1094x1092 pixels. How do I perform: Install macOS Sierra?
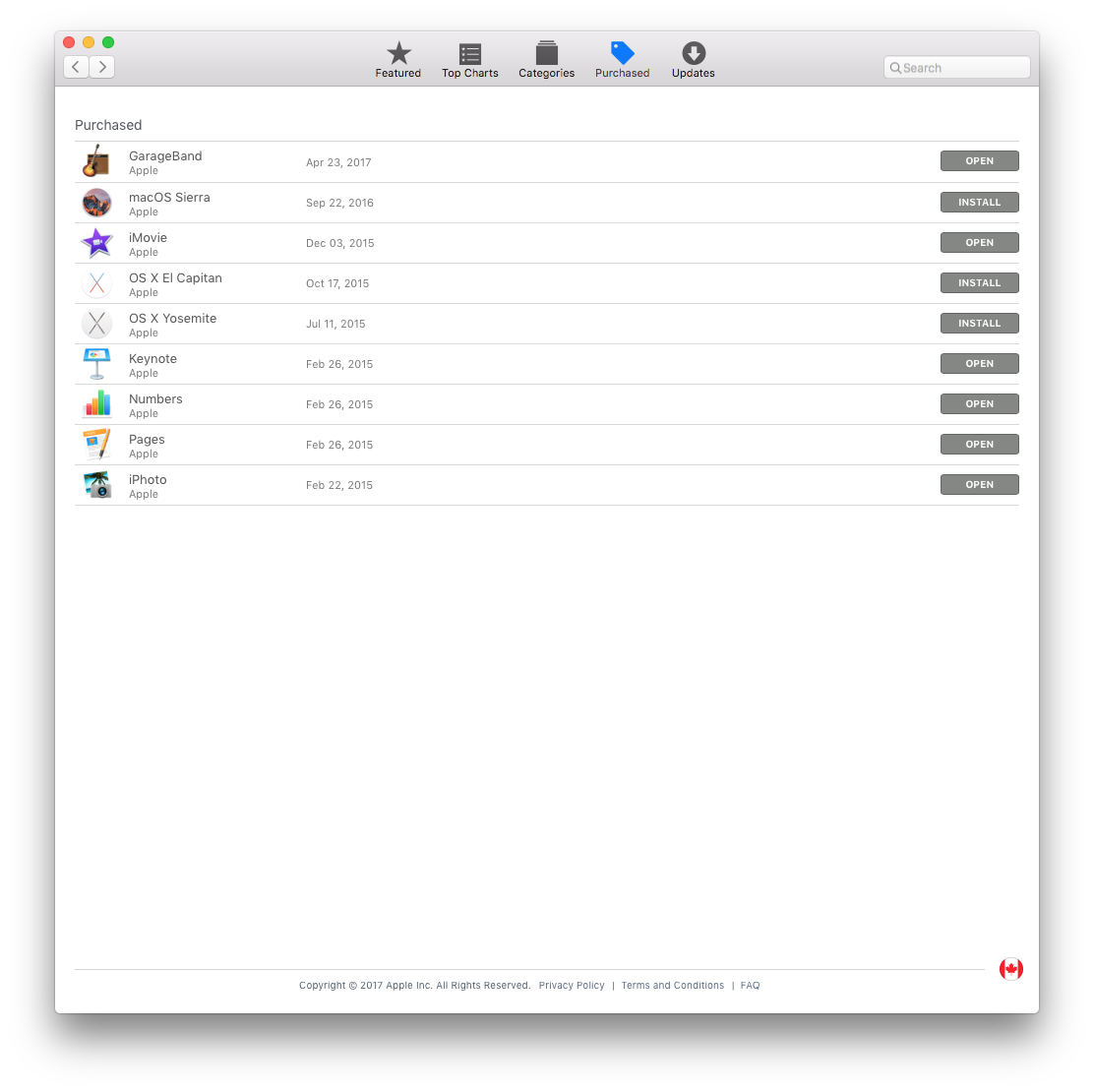[979, 203]
